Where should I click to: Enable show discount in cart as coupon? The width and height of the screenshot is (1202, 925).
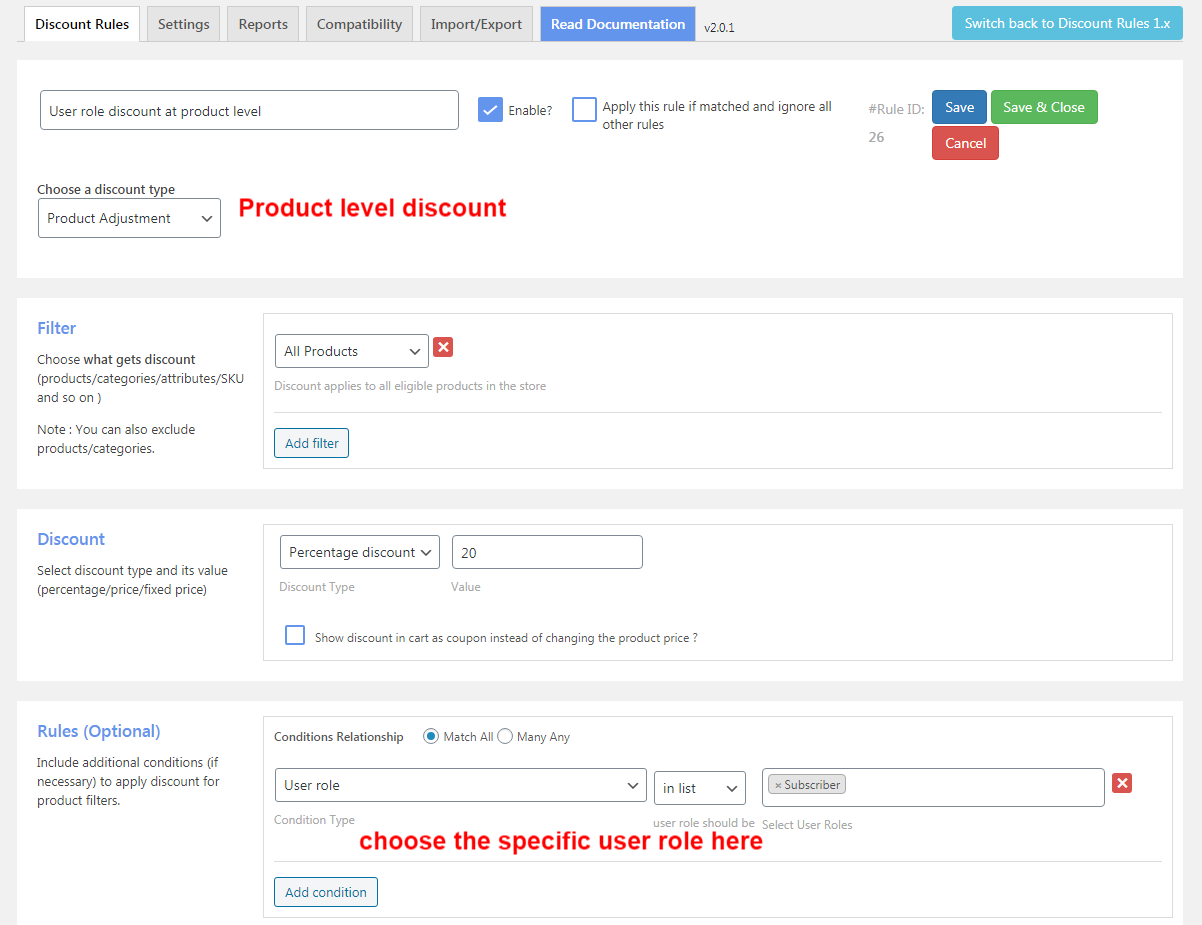tap(295, 636)
